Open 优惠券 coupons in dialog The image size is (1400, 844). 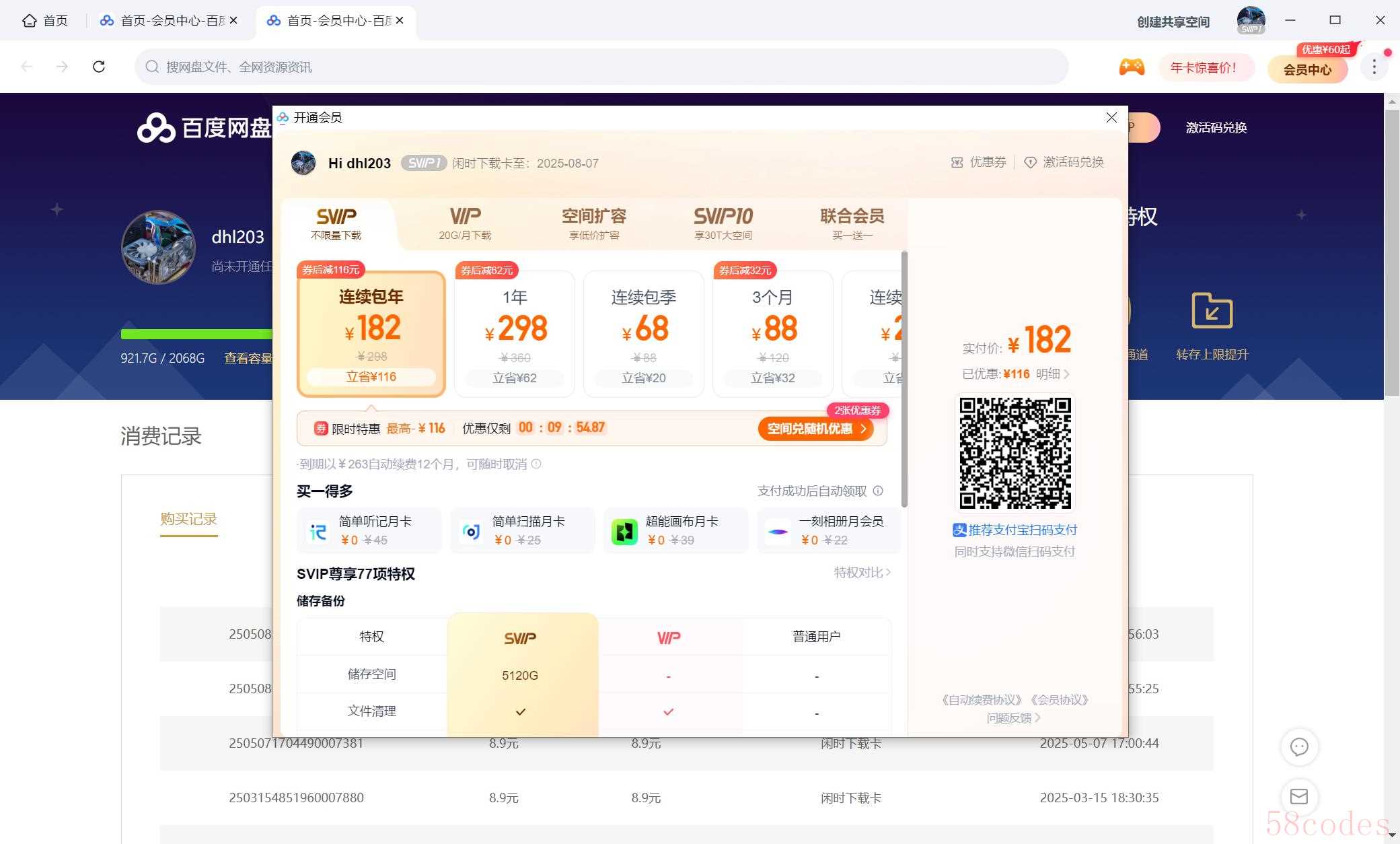point(979,162)
